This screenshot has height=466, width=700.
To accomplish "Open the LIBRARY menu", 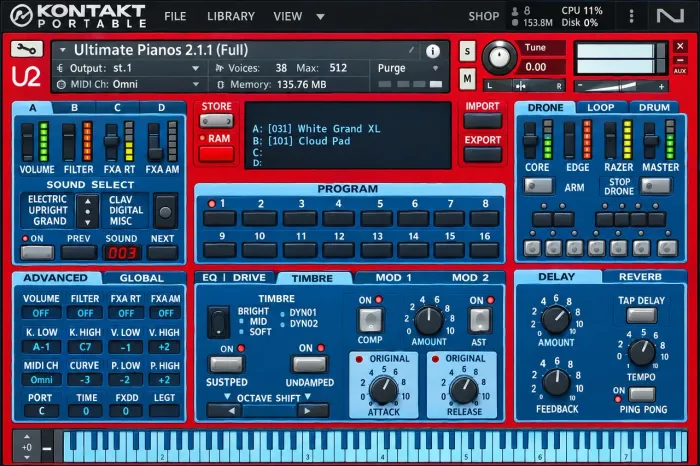I will point(231,17).
